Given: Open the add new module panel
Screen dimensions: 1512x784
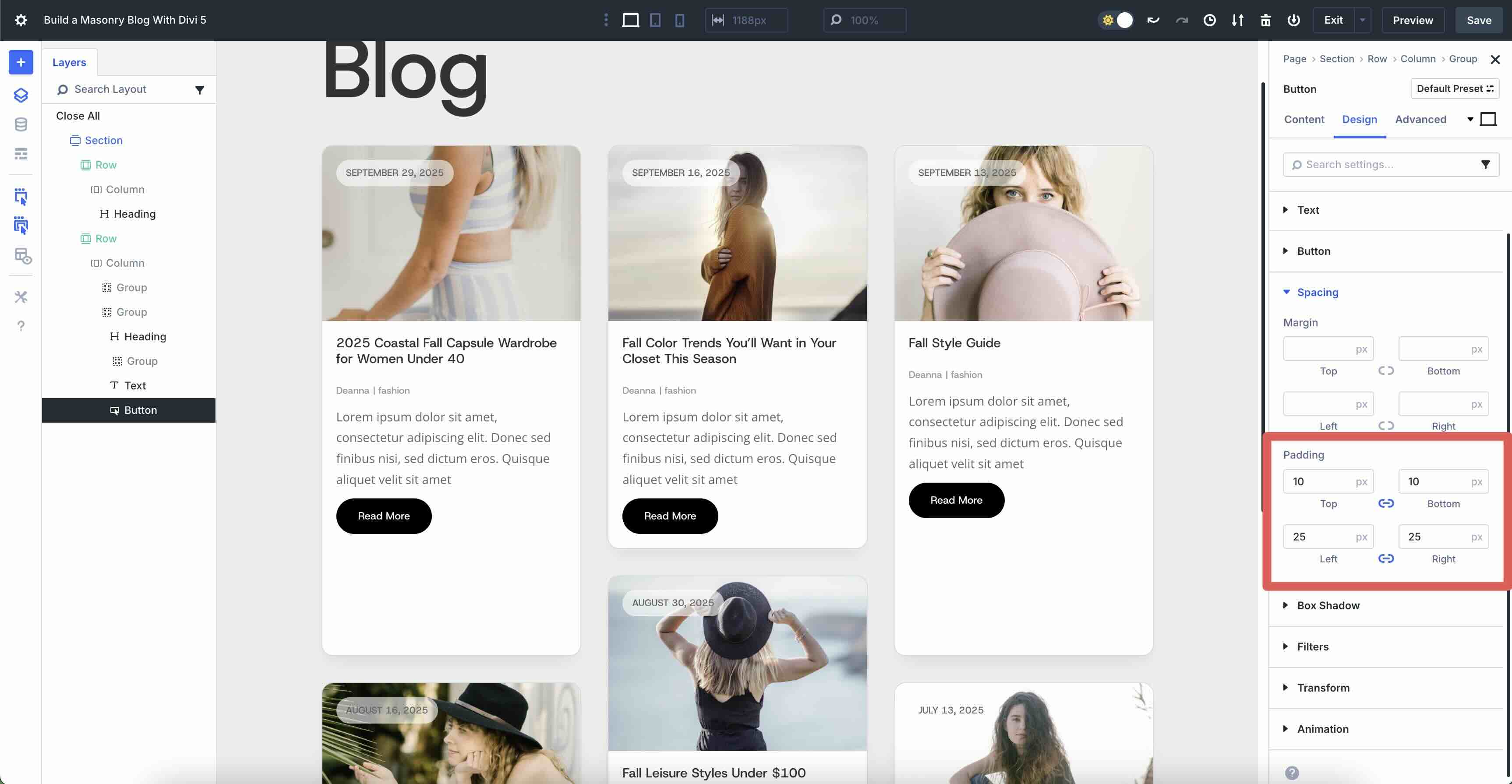Looking at the screenshot, I should coord(21,62).
